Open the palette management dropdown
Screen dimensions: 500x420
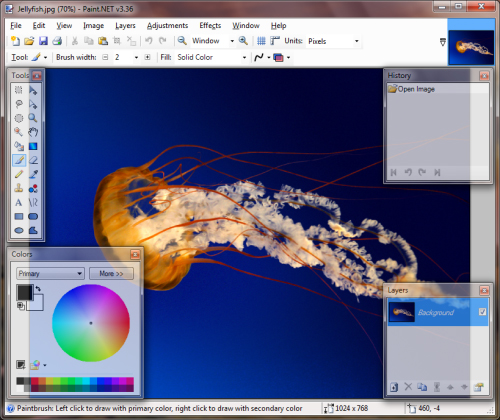pyautogui.click(x=45, y=365)
